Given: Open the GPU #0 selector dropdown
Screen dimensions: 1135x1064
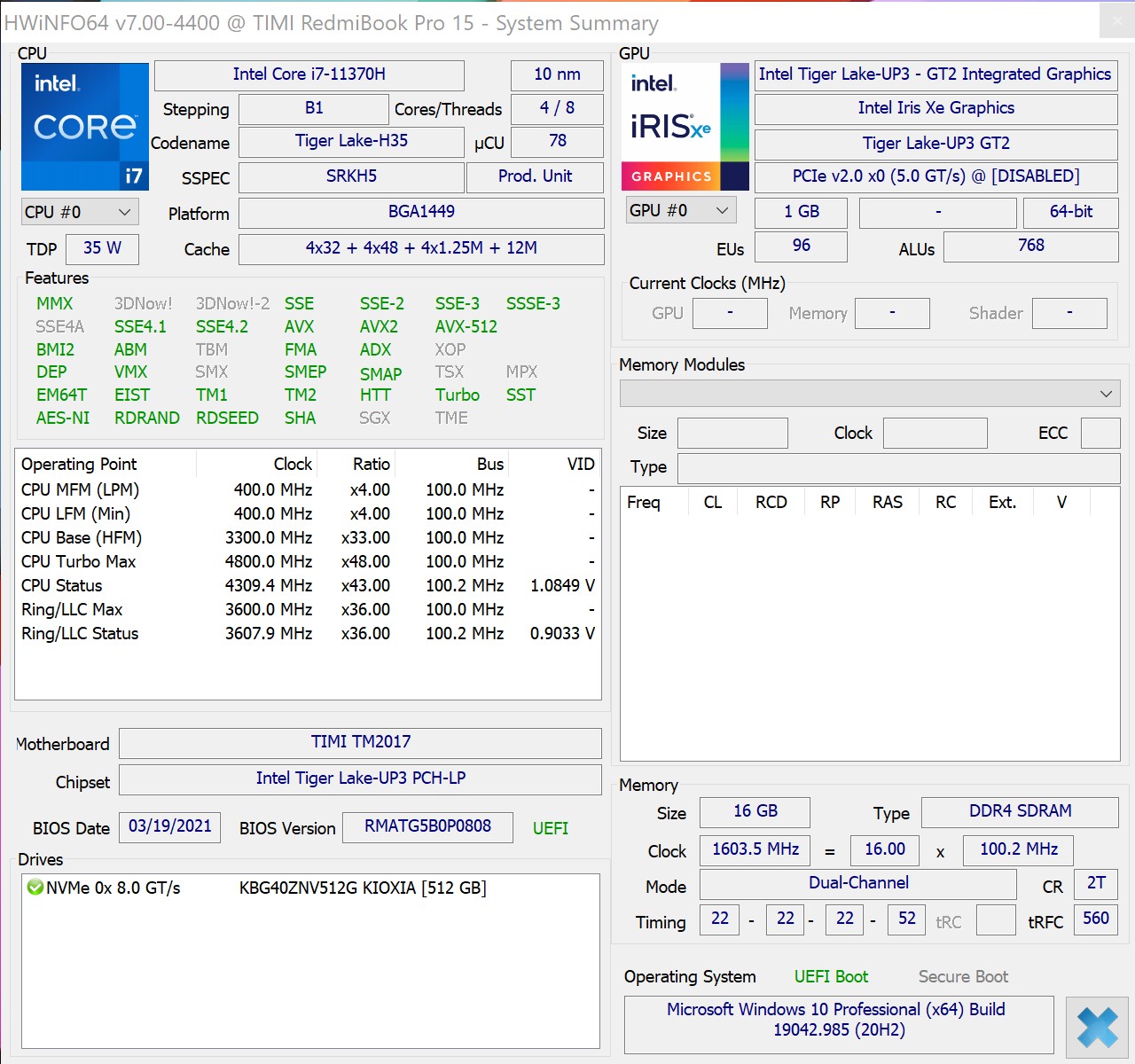Looking at the screenshot, I should point(679,210).
